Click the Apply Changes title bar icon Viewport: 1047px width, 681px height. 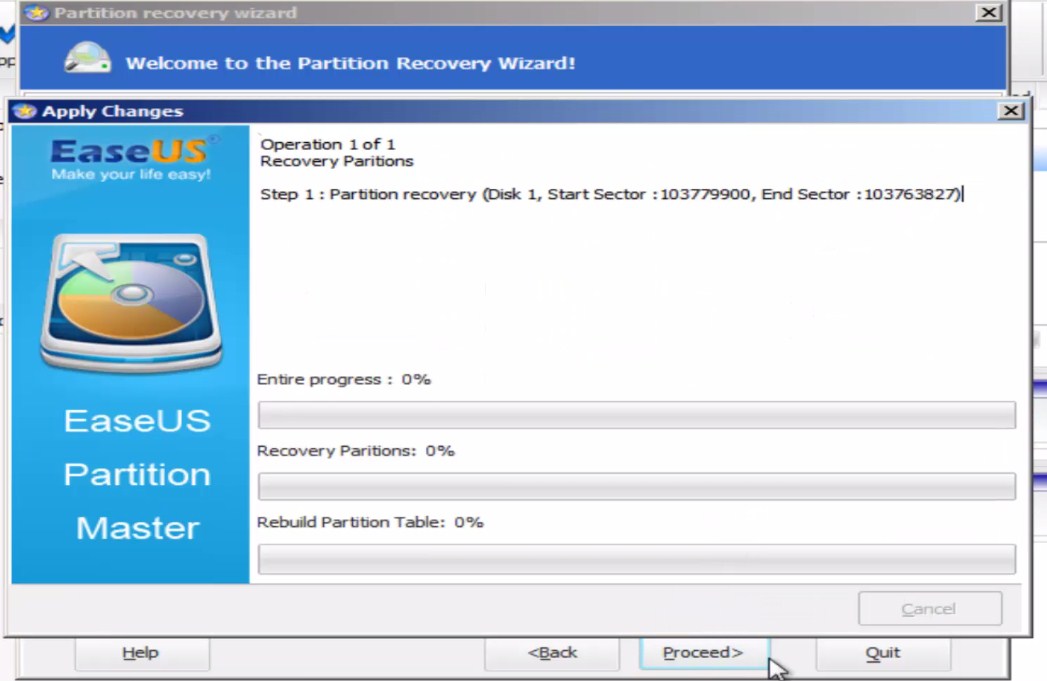coord(25,111)
